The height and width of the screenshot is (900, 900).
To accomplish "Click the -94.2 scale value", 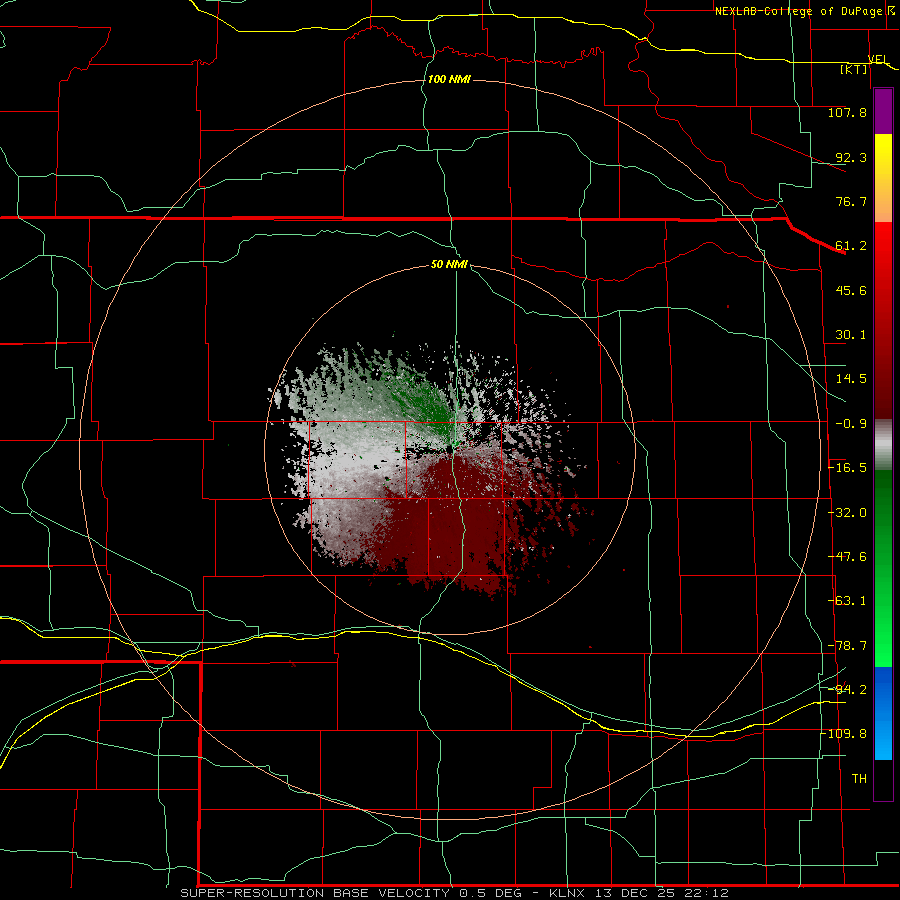I will tap(847, 690).
